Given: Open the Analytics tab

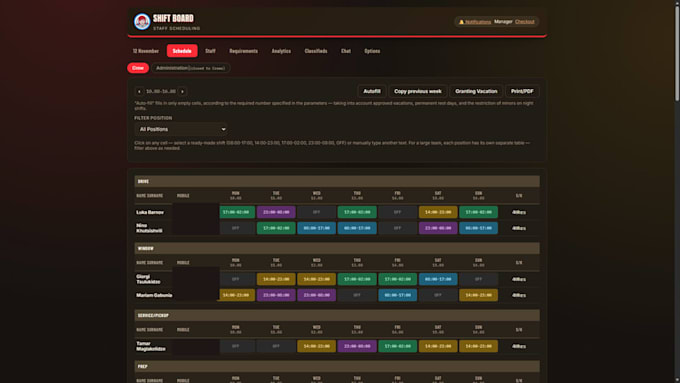Looking at the screenshot, I should coord(281,51).
